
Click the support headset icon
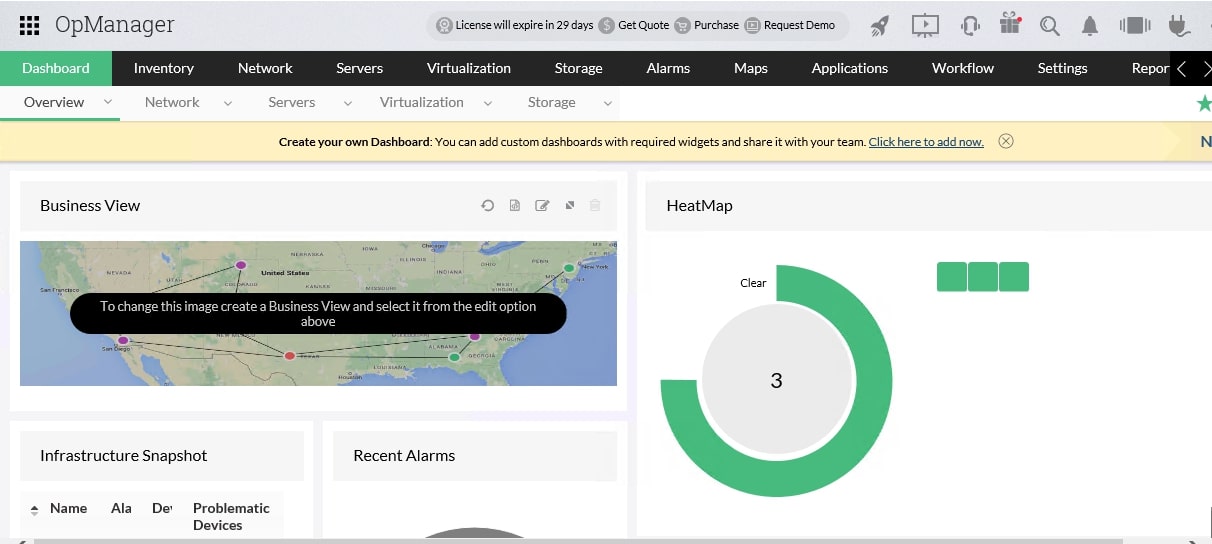969,25
